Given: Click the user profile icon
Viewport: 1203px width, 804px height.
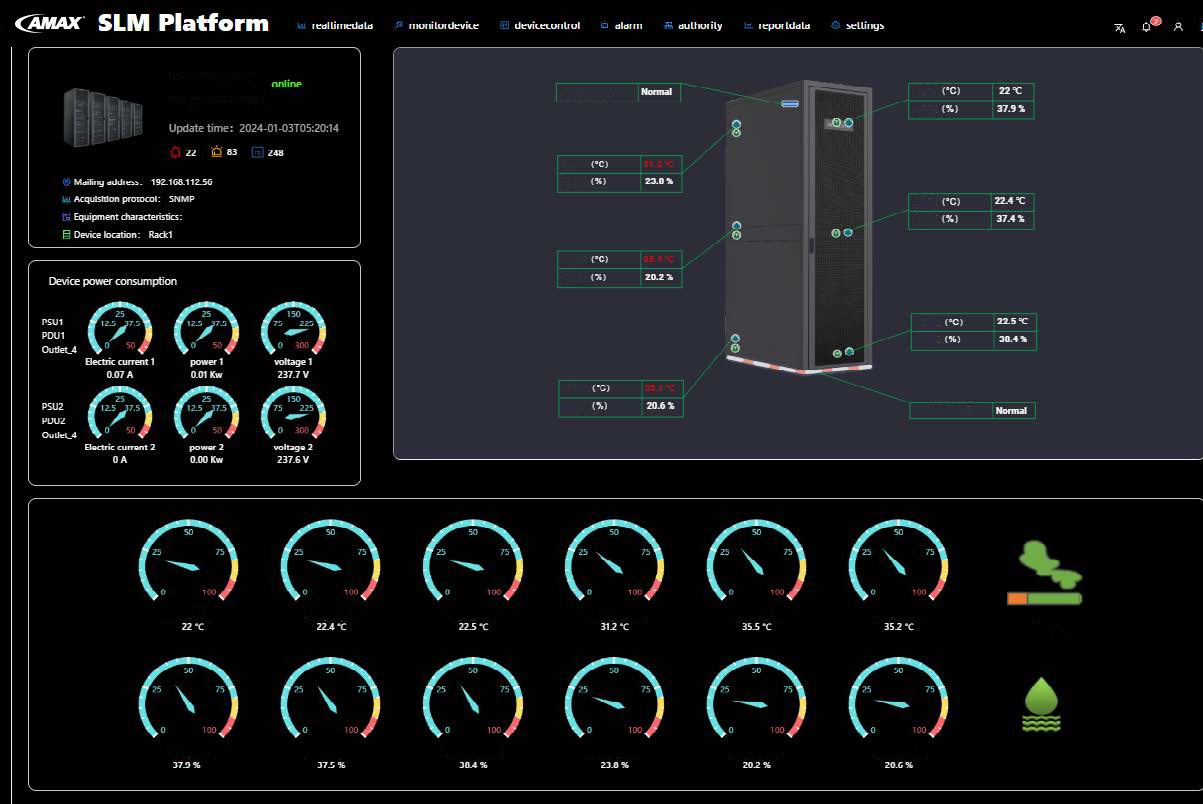Looking at the screenshot, I should [x=1178, y=27].
